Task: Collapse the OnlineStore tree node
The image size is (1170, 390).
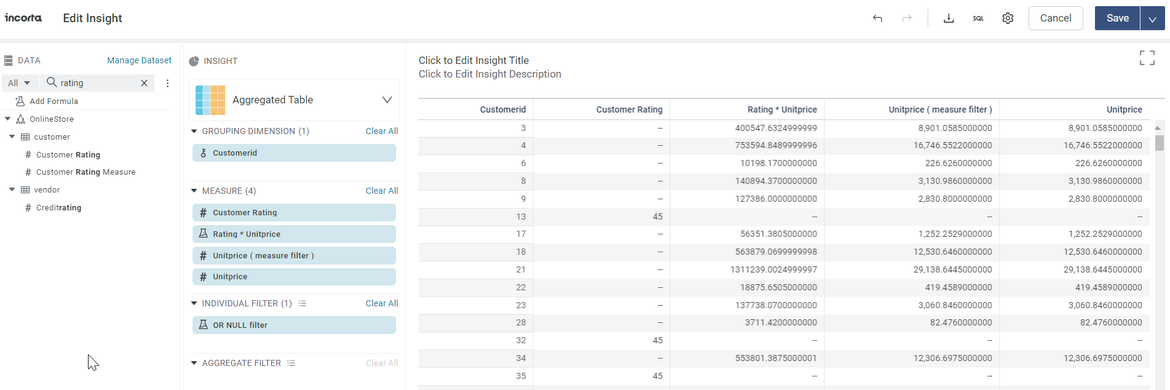Action: click(7, 119)
